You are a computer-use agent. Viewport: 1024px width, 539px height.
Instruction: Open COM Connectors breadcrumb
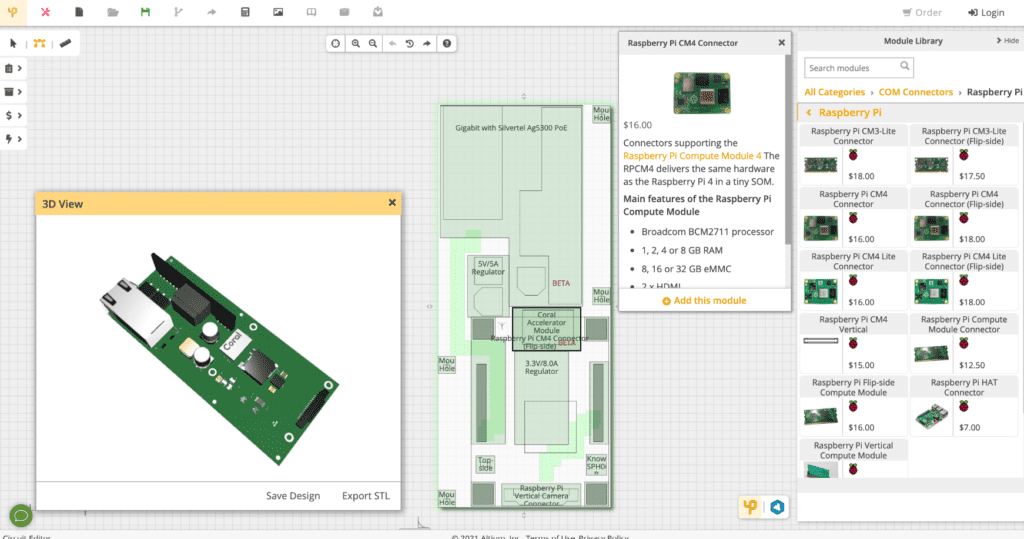coord(915,92)
